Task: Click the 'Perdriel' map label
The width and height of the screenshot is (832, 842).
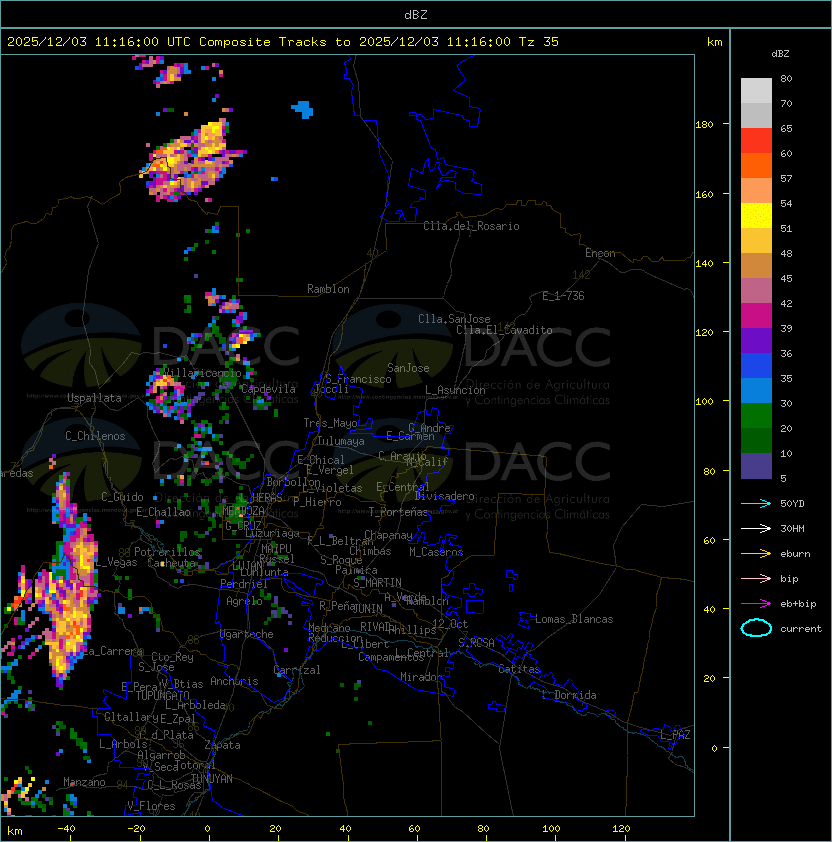Action: pyautogui.click(x=244, y=583)
